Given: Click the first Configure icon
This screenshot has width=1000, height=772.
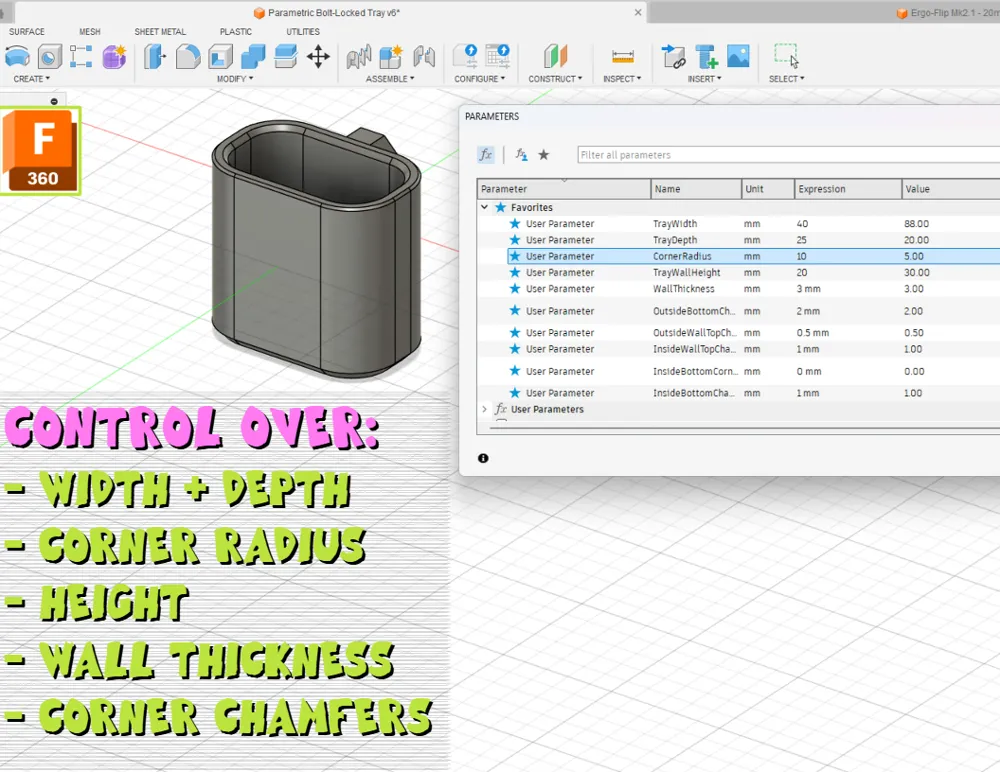Looking at the screenshot, I should 466,56.
